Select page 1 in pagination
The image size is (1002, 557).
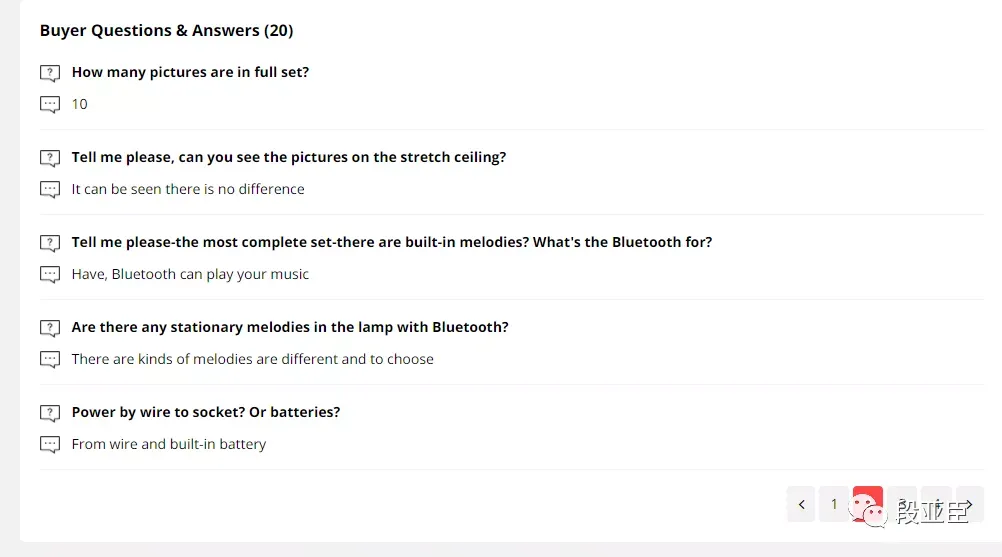point(834,505)
